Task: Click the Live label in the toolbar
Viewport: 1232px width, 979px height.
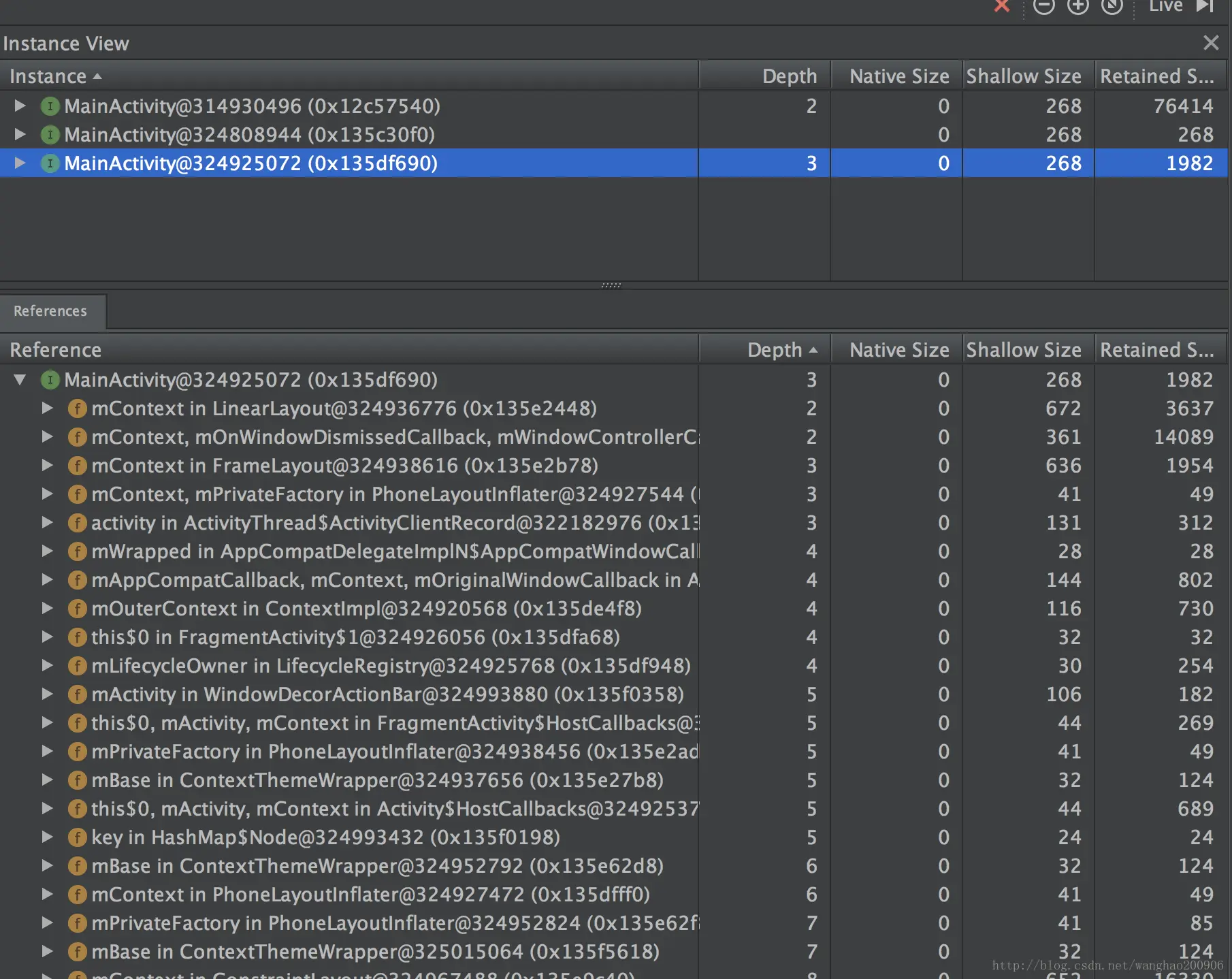Action: click(1166, 6)
